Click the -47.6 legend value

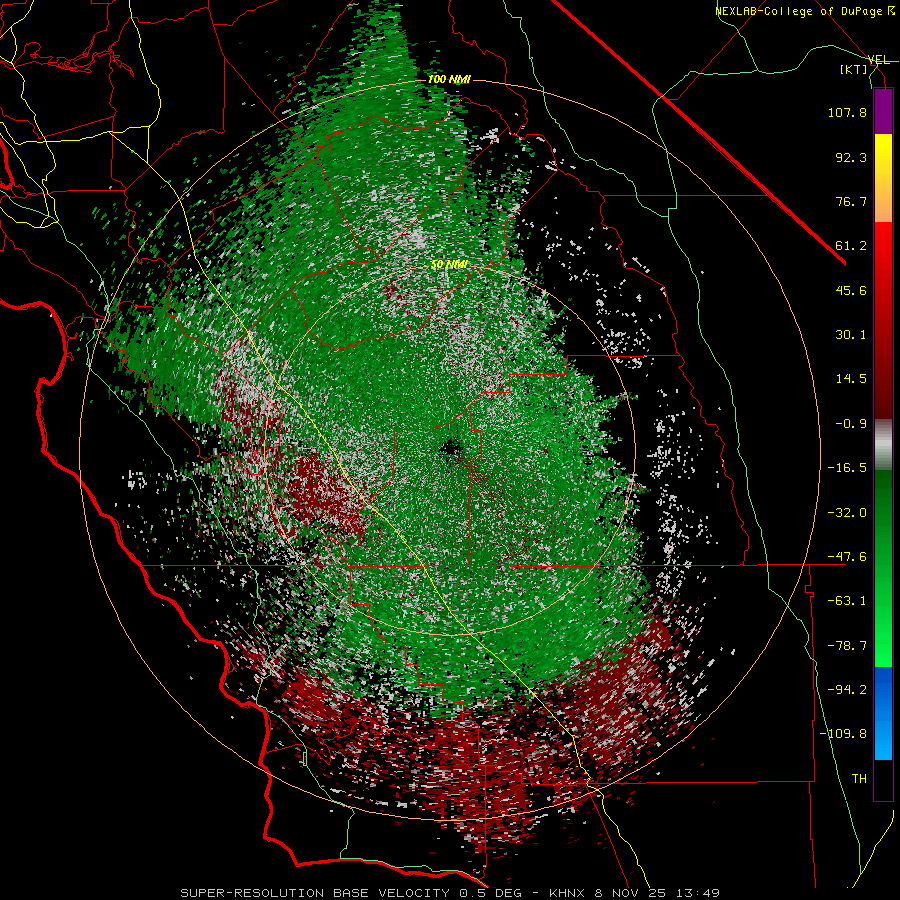tap(847, 557)
